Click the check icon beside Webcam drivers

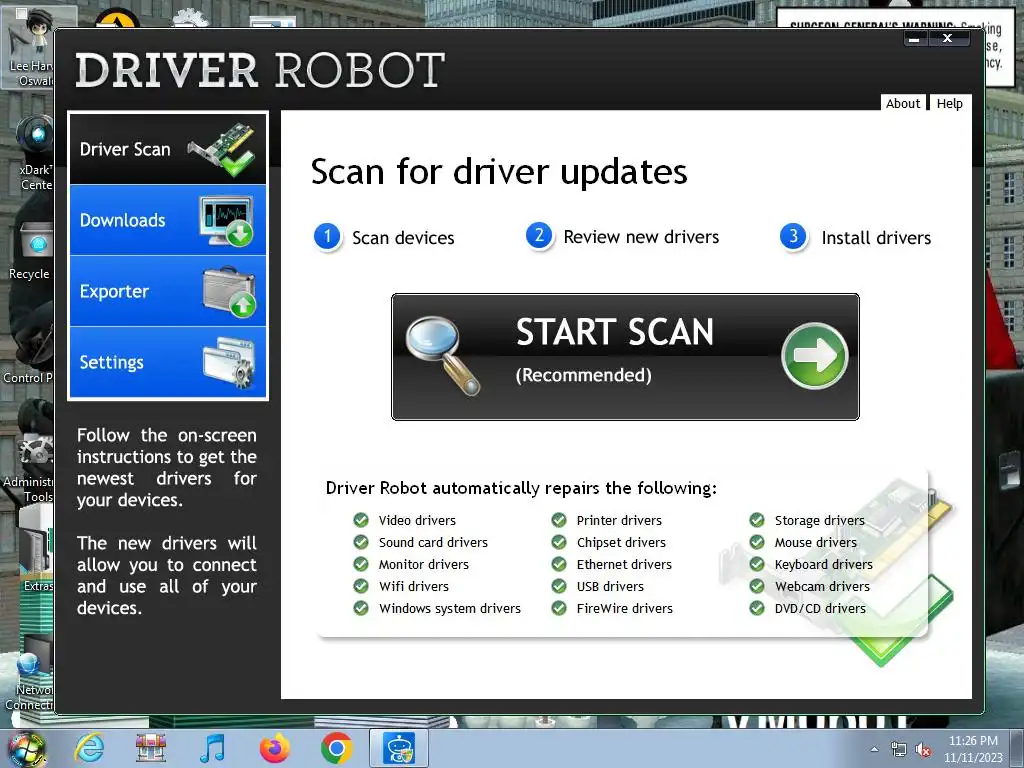pyautogui.click(x=757, y=586)
